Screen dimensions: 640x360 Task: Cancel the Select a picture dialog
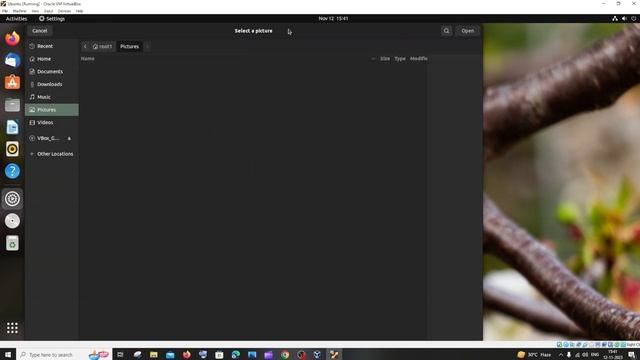[40, 31]
